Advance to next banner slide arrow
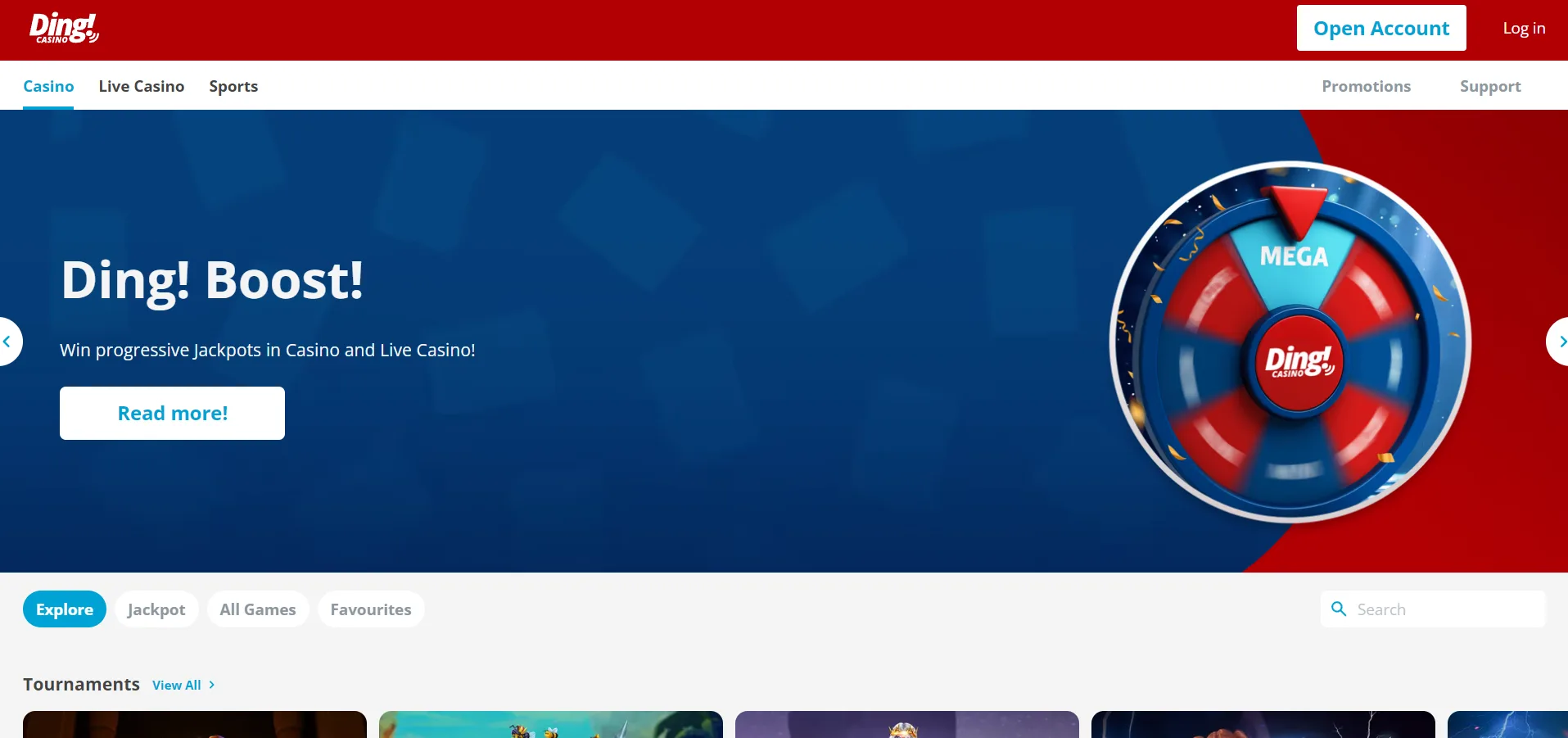Image resolution: width=1568 pixels, height=738 pixels. (1559, 342)
